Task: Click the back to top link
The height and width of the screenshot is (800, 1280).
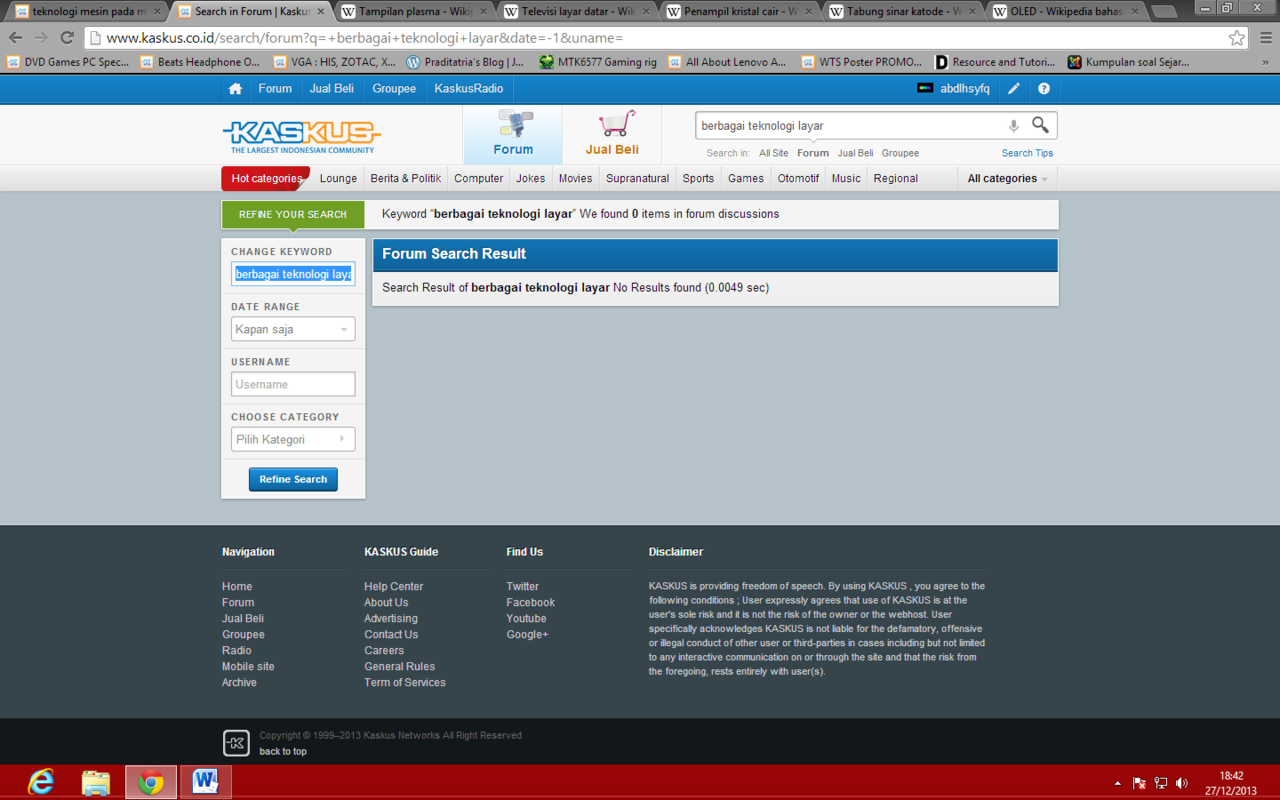Action: [283, 751]
